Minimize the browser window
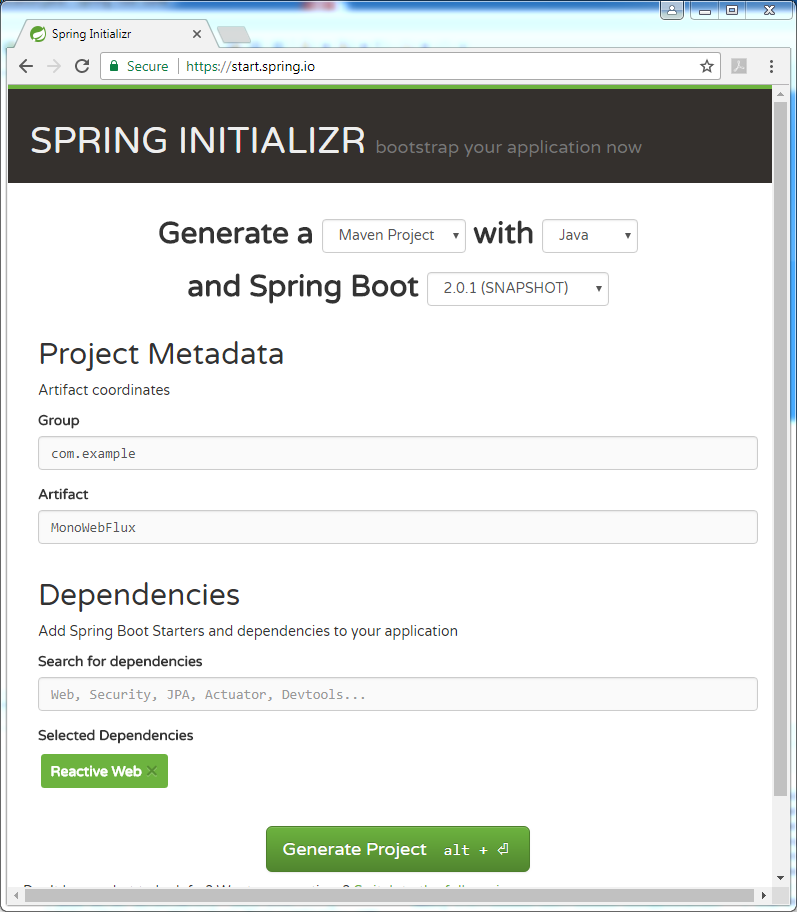Viewport: 797px width, 912px height. point(705,10)
